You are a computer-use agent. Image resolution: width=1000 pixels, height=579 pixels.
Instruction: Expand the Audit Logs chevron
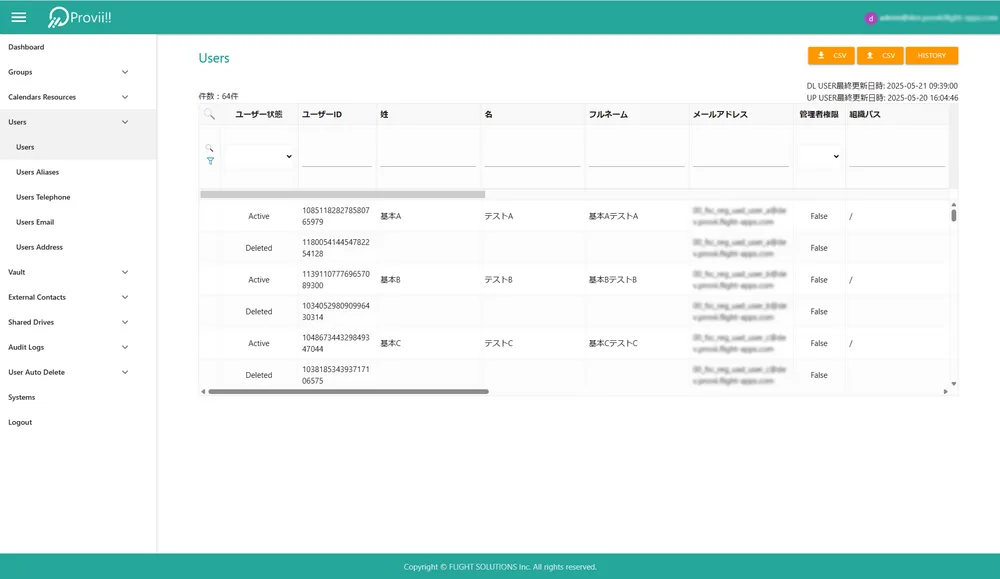pos(125,348)
